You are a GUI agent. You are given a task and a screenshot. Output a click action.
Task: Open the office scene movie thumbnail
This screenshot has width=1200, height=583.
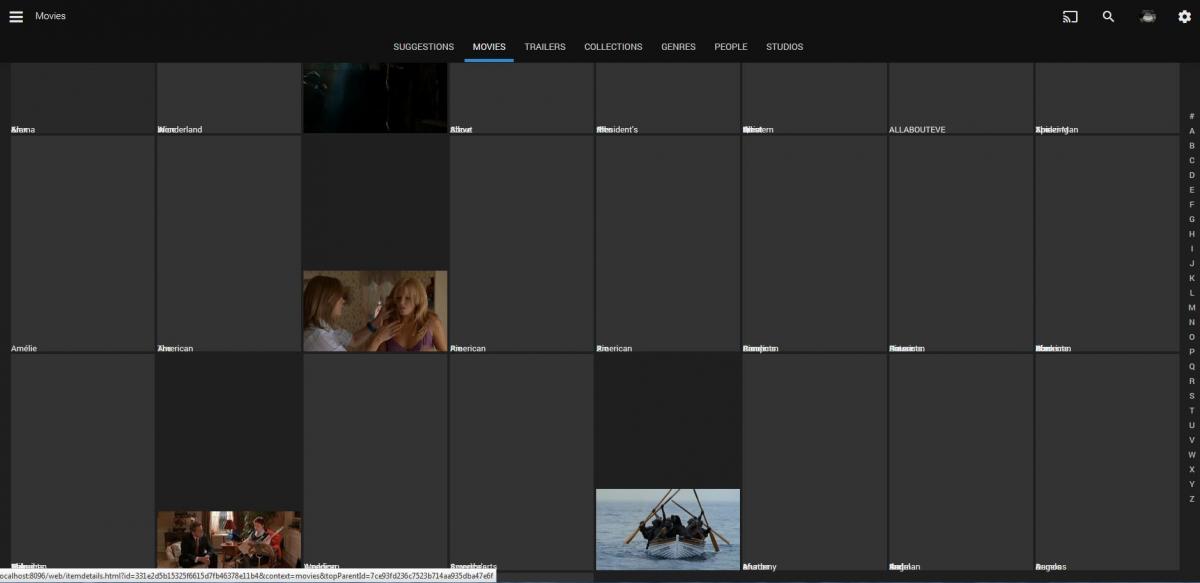click(x=229, y=538)
